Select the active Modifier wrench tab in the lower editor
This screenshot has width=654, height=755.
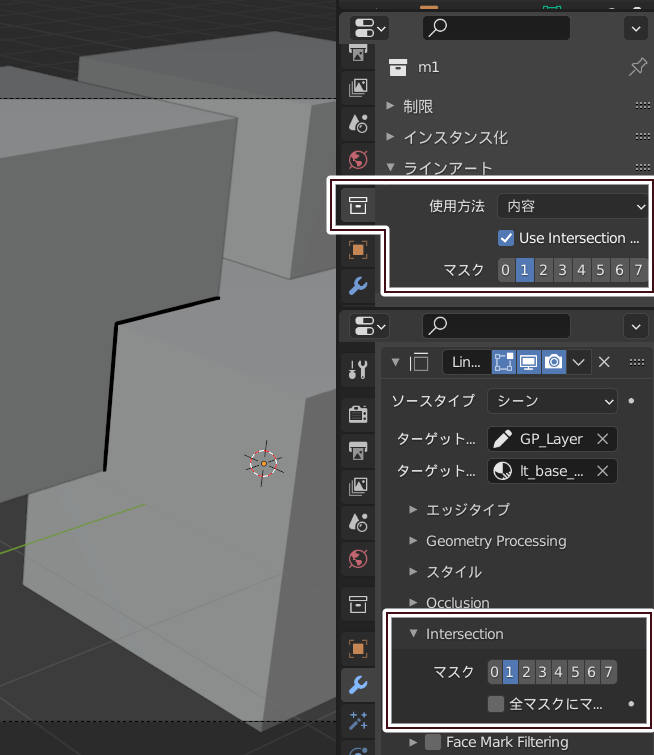[x=358, y=685]
